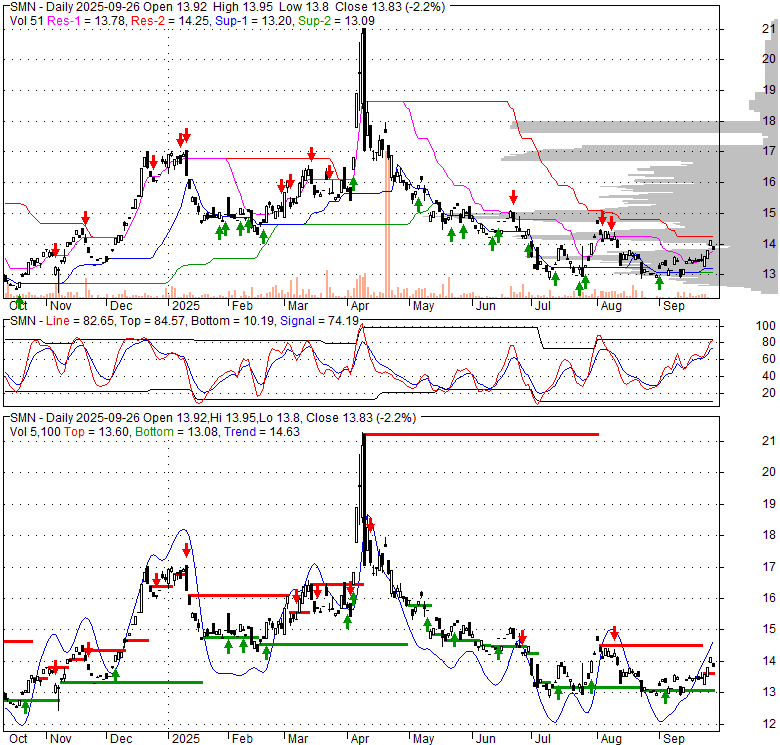Click the long red resistance bar at 21 in trend chart
780x745 pixels.
pyautogui.click(x=481, y=435)
